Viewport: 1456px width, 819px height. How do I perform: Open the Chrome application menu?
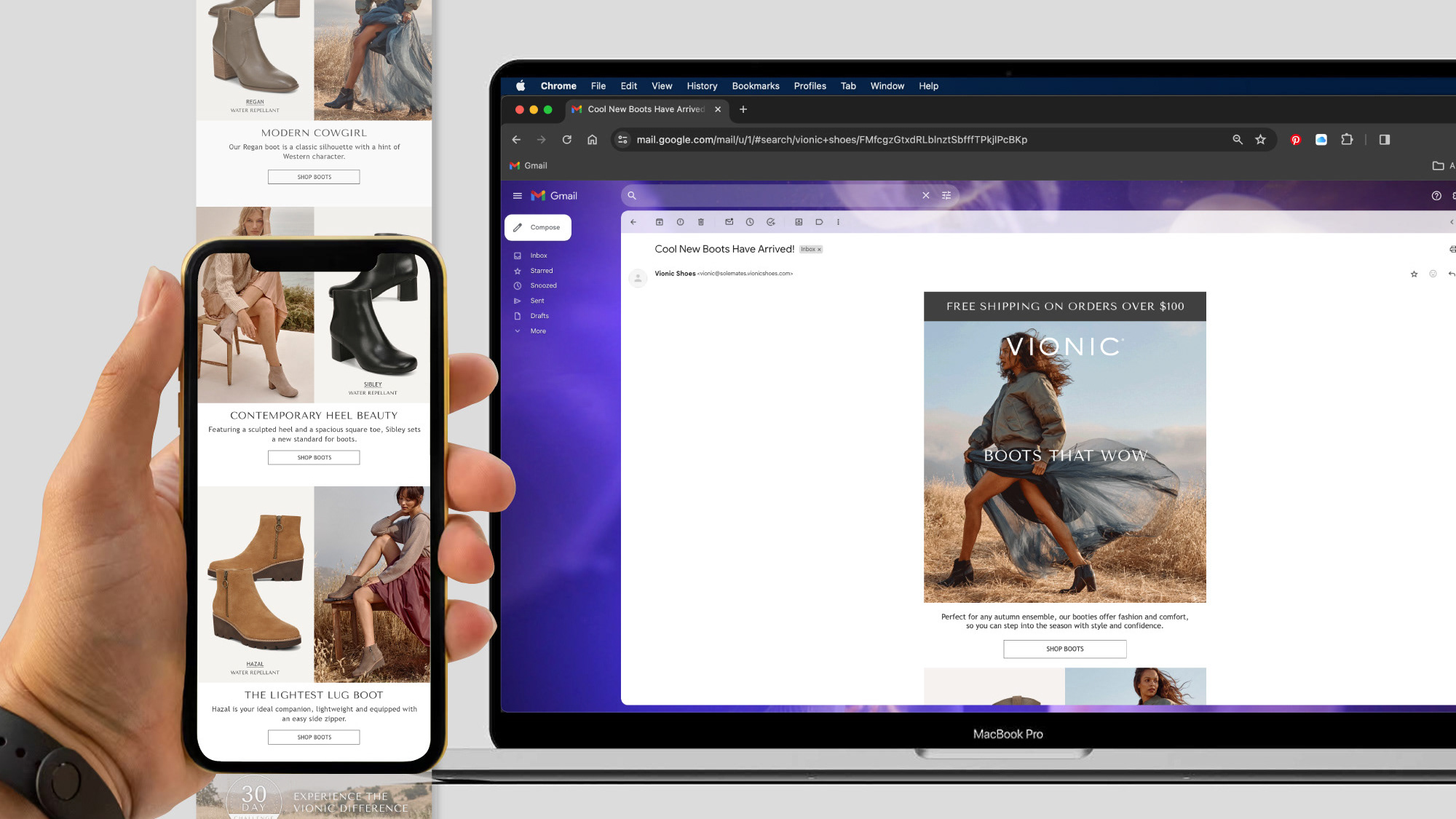coord(558,86)
